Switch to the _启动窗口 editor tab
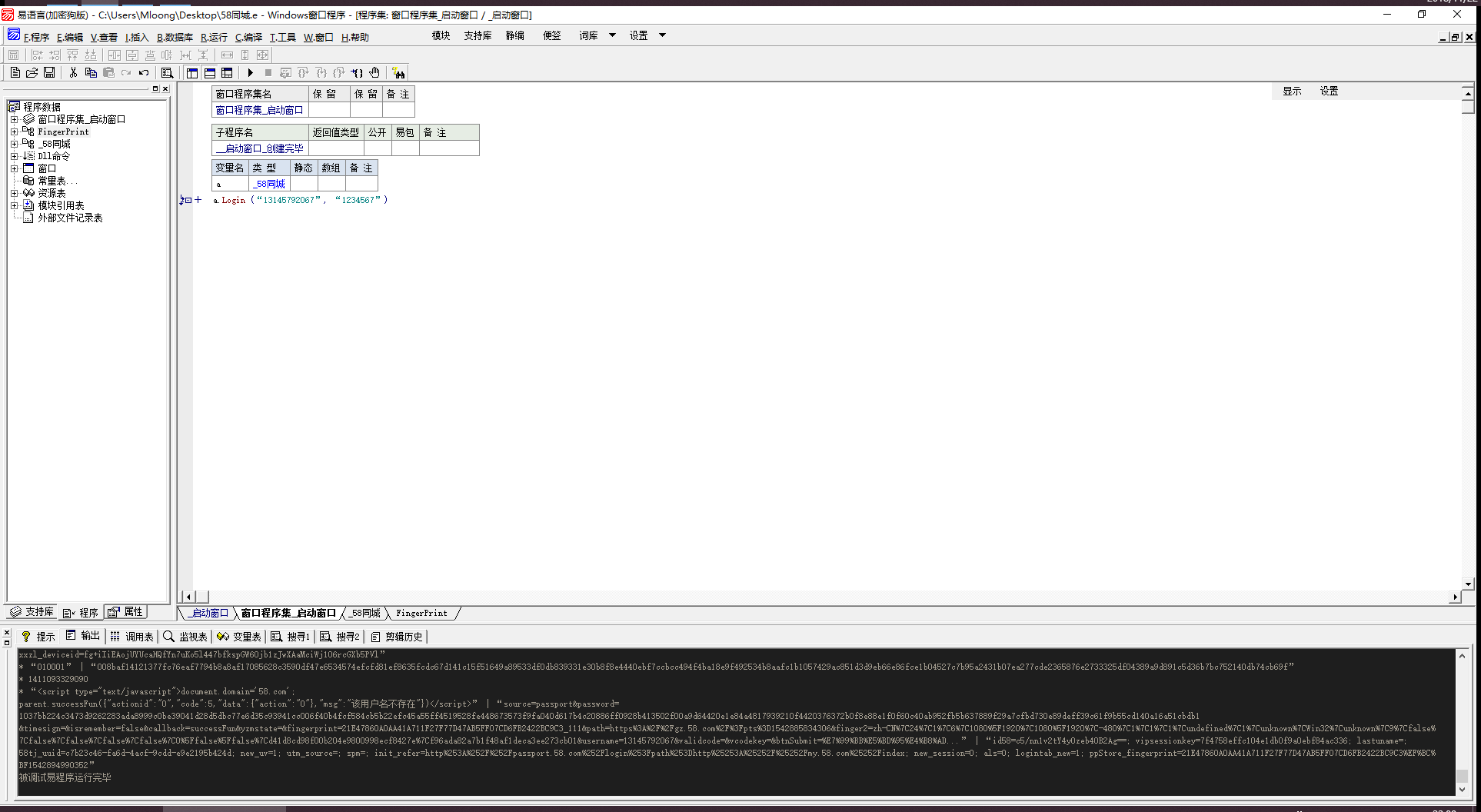The image size is (1481, 812). [208, 613]
